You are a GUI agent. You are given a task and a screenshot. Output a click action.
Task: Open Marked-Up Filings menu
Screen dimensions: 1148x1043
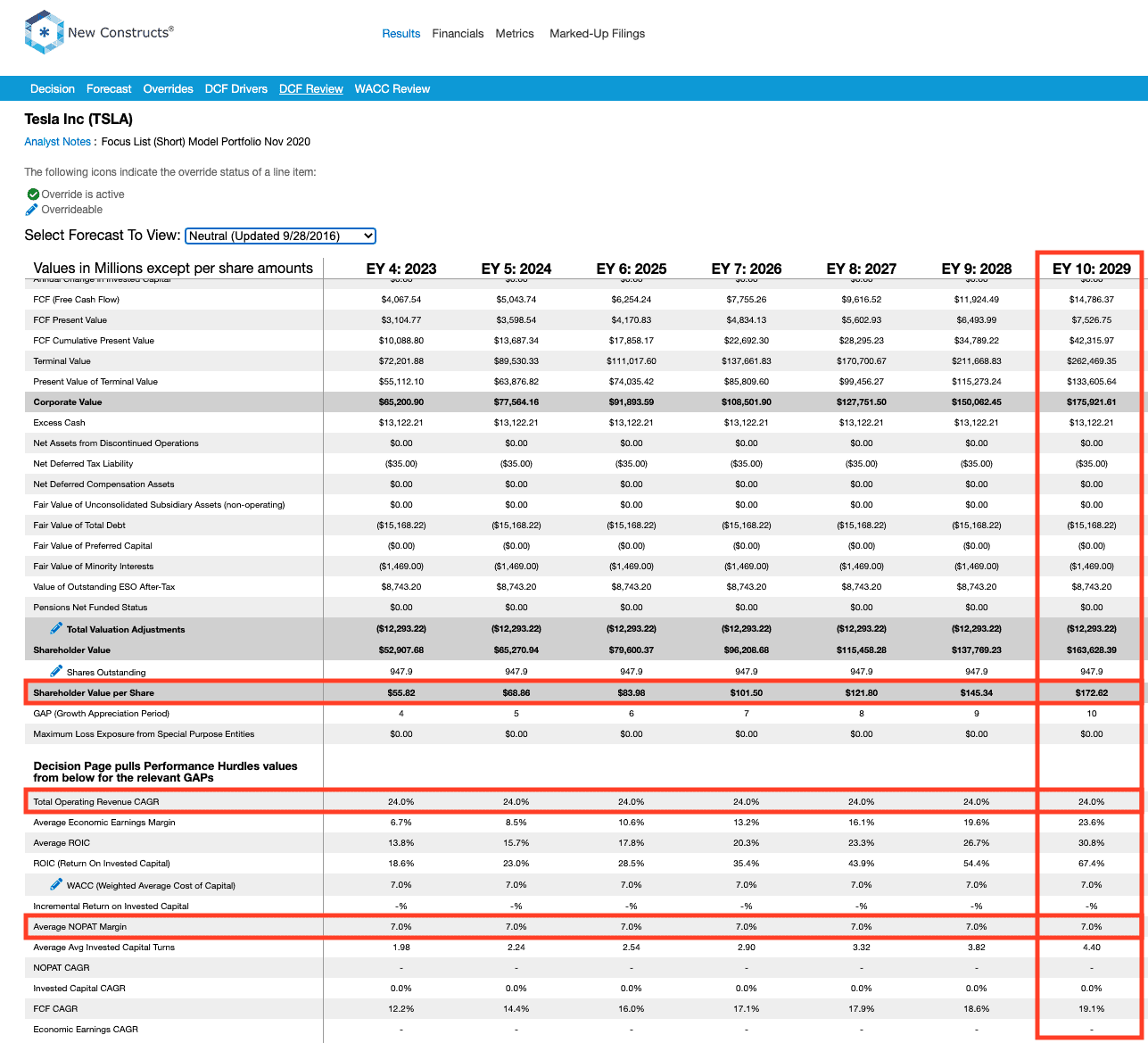tap(597, 34)
